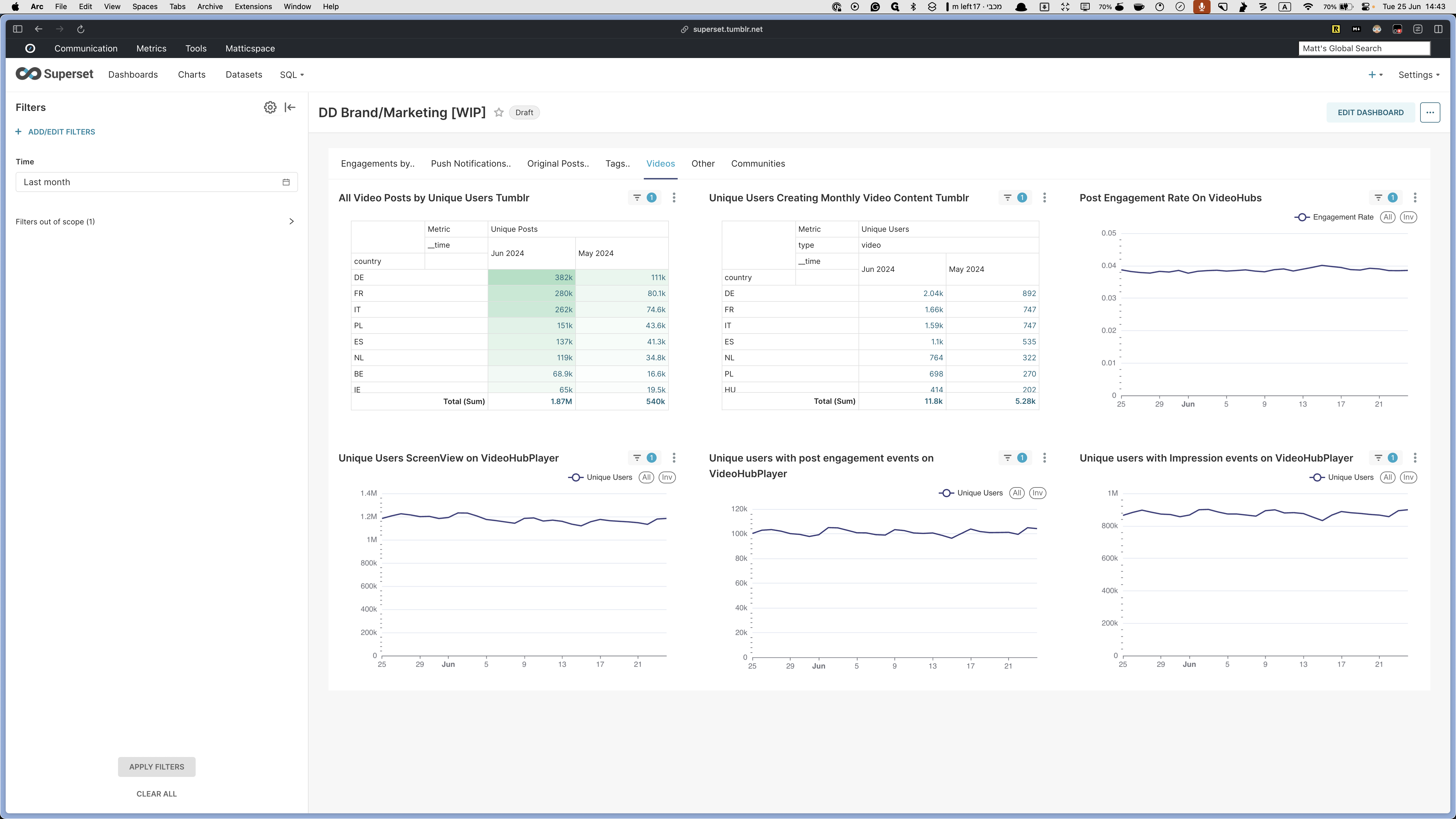Collapse the Filters sidebar panel

[x=290, y=107]
